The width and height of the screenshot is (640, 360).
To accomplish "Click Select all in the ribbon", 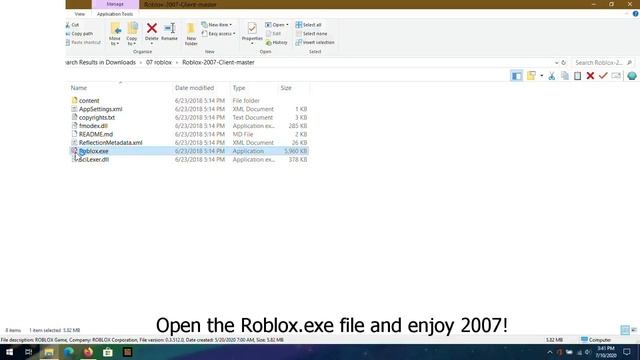I will [x=309, y=25].
